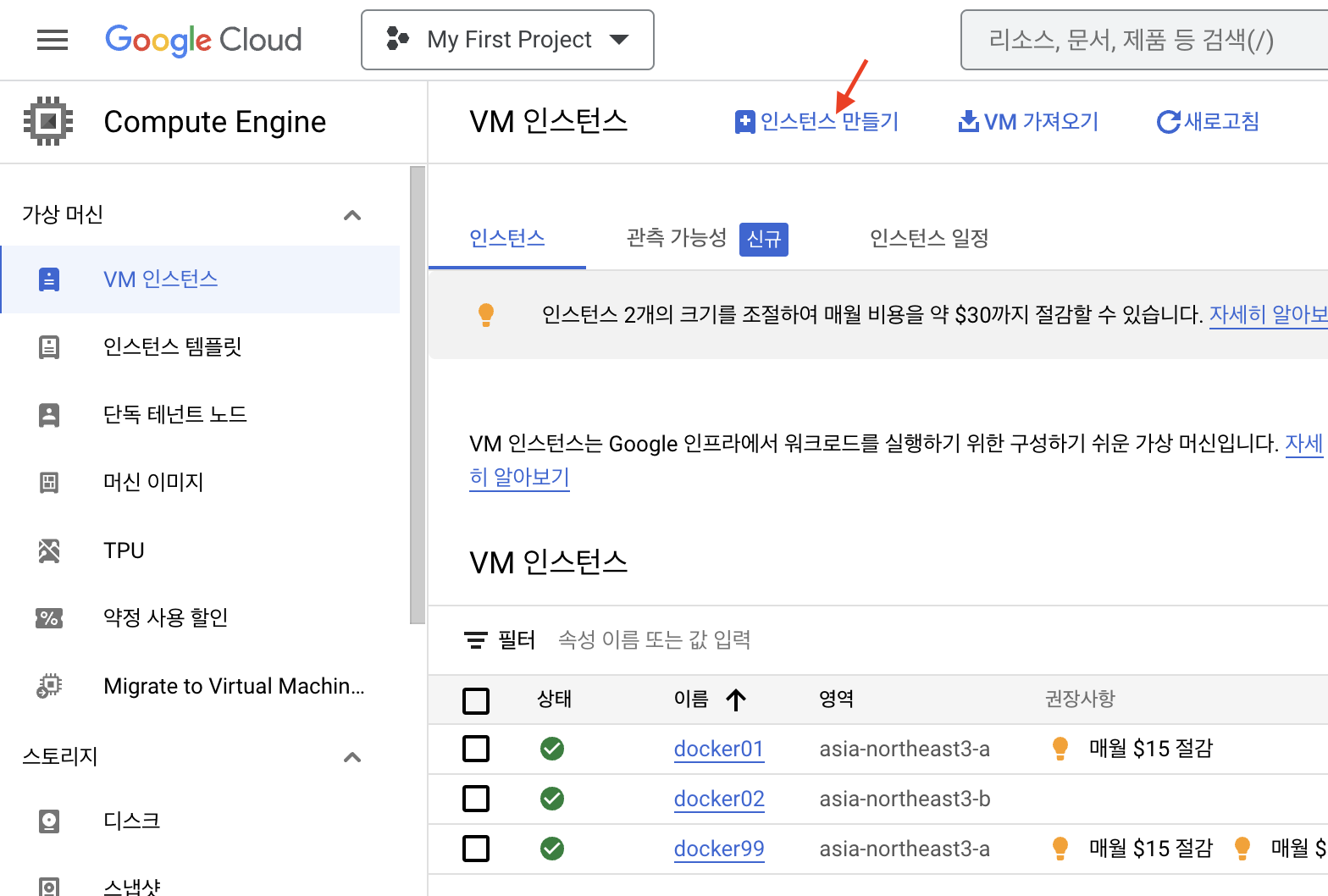Check the docker01 row checkbox

point(476,749)
